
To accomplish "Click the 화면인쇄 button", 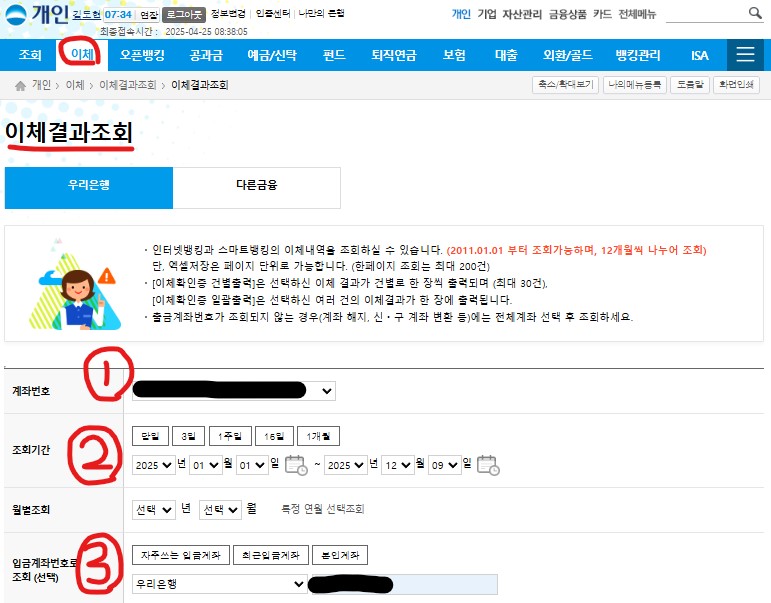I will 736,85.
